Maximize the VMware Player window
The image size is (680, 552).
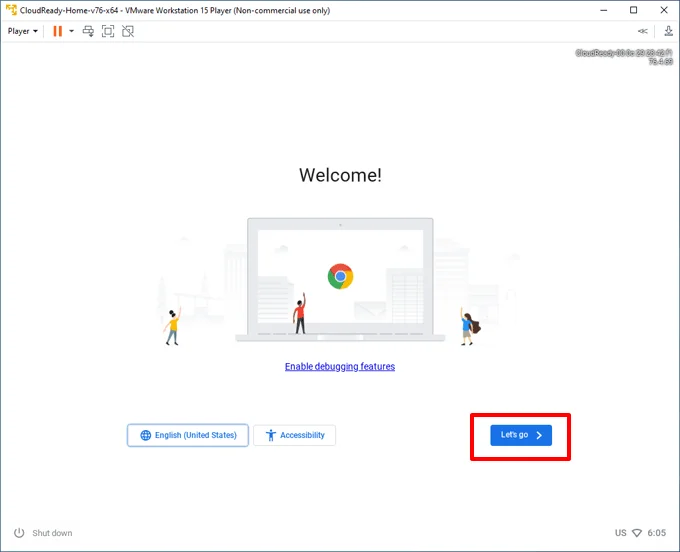[x=634, y=10]
